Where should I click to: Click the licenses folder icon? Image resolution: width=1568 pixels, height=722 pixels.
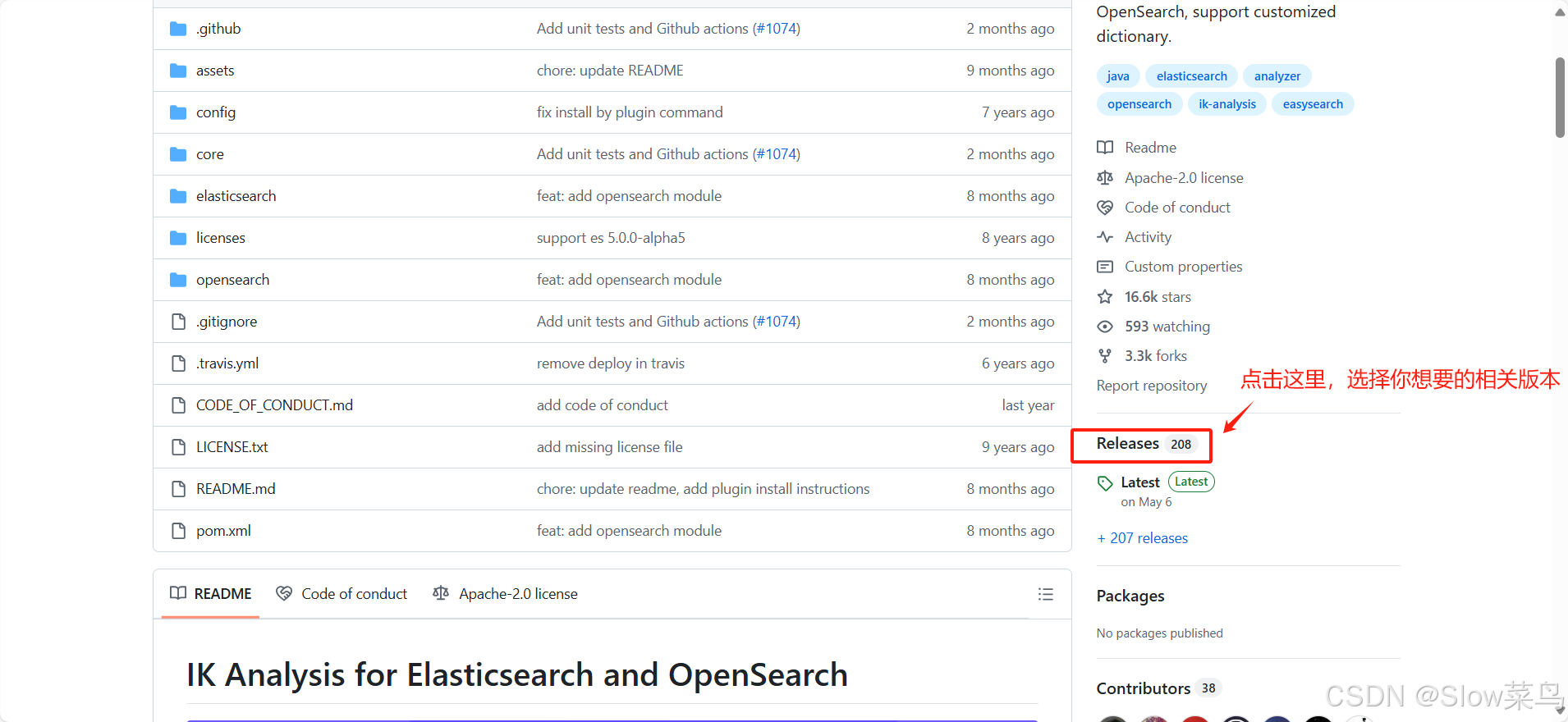(178, 238)
